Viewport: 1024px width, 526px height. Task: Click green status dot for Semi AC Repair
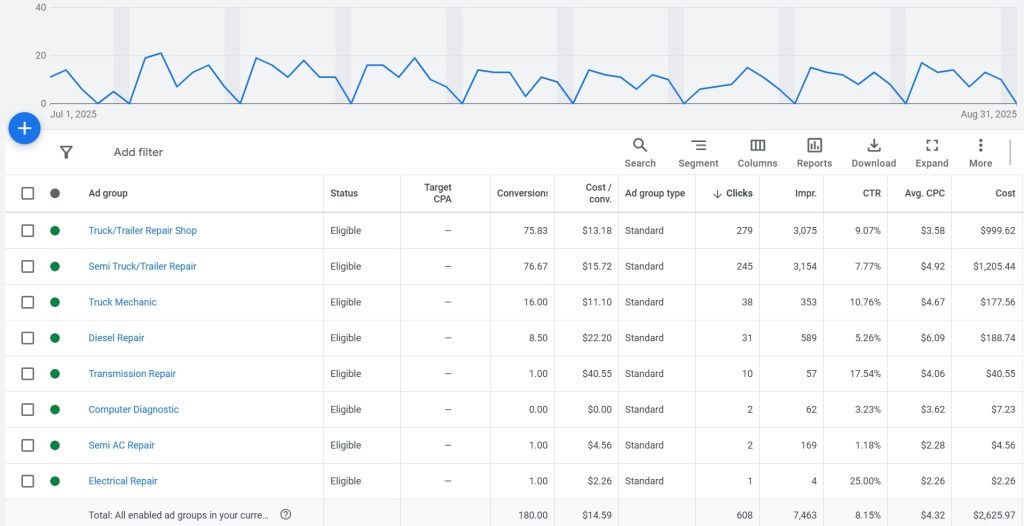(x=55, y=445)
